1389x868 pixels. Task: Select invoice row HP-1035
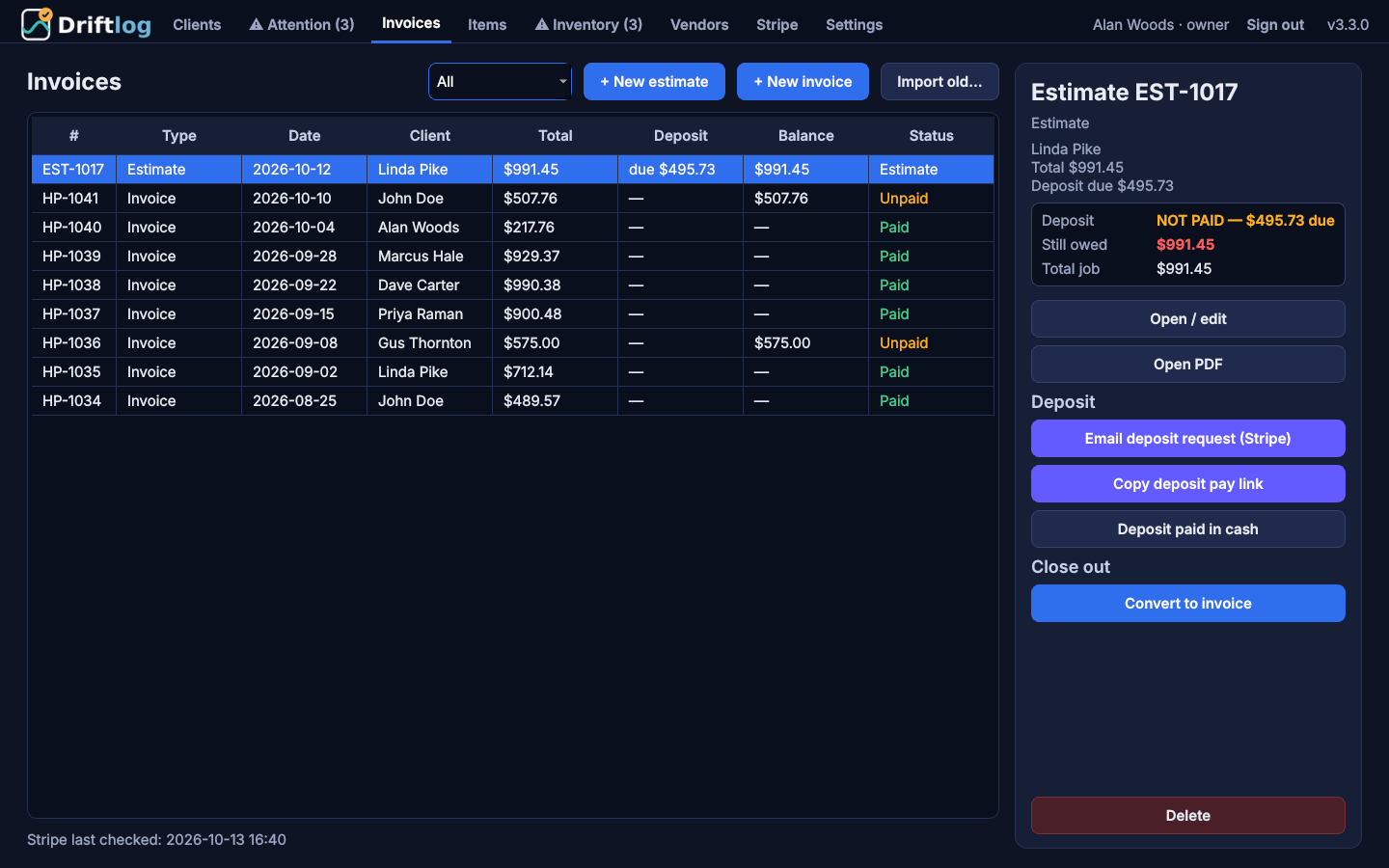click(513, 372)
